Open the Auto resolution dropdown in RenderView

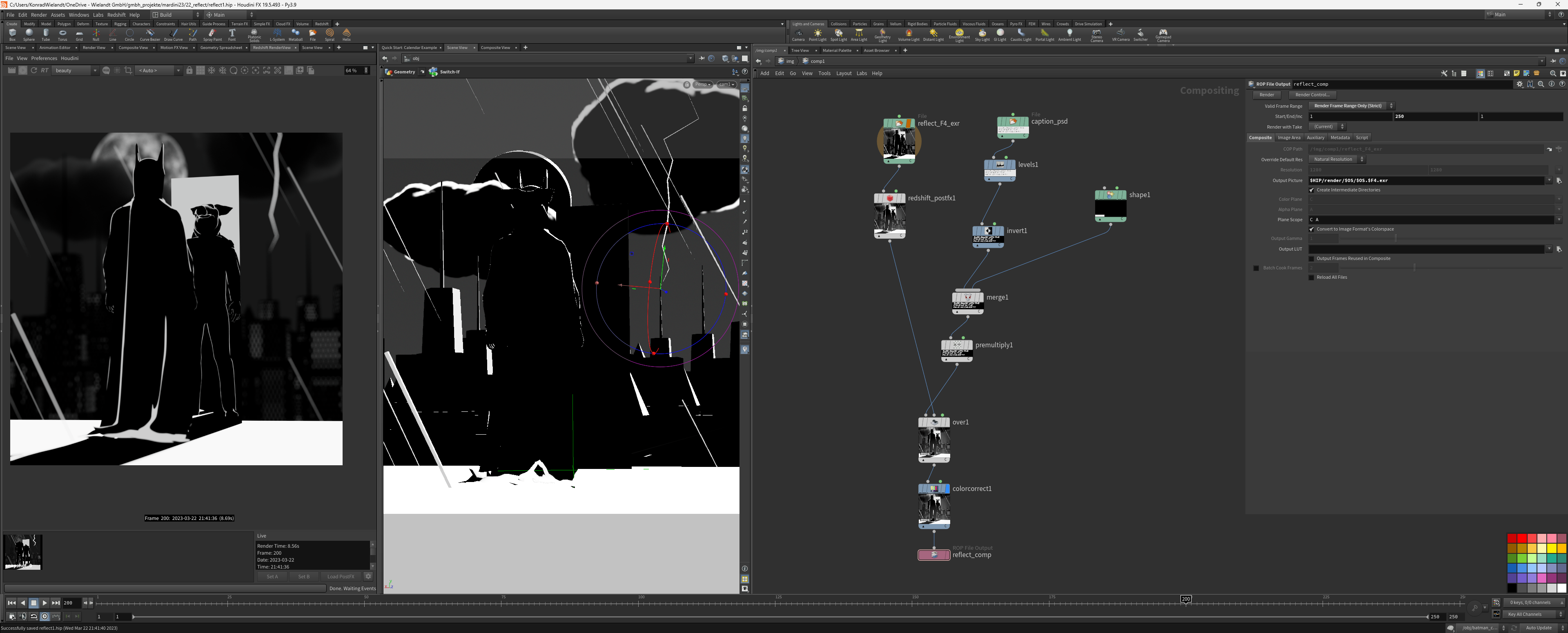[x=159, y=71]
